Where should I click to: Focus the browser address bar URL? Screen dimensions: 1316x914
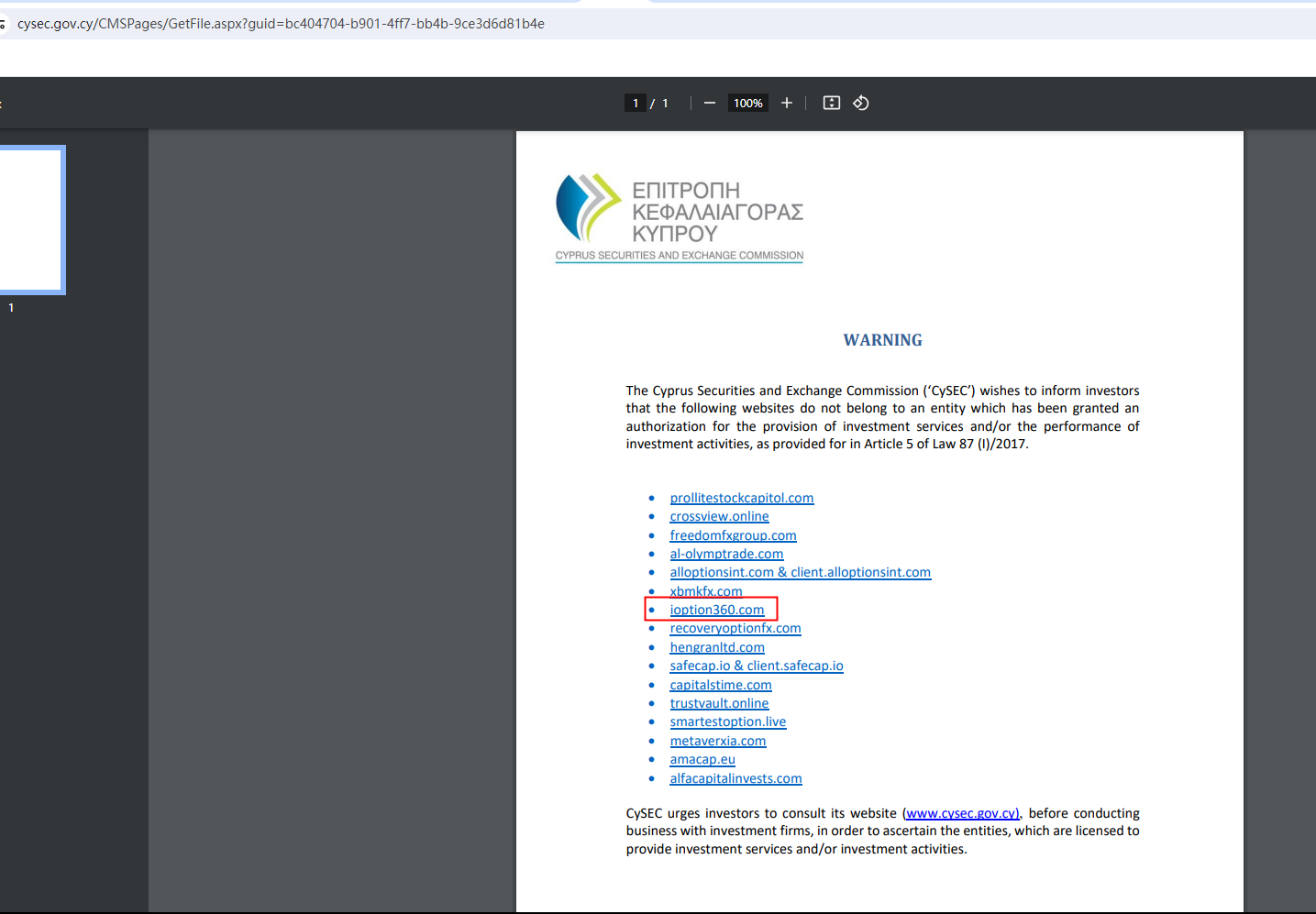[281, 24]
